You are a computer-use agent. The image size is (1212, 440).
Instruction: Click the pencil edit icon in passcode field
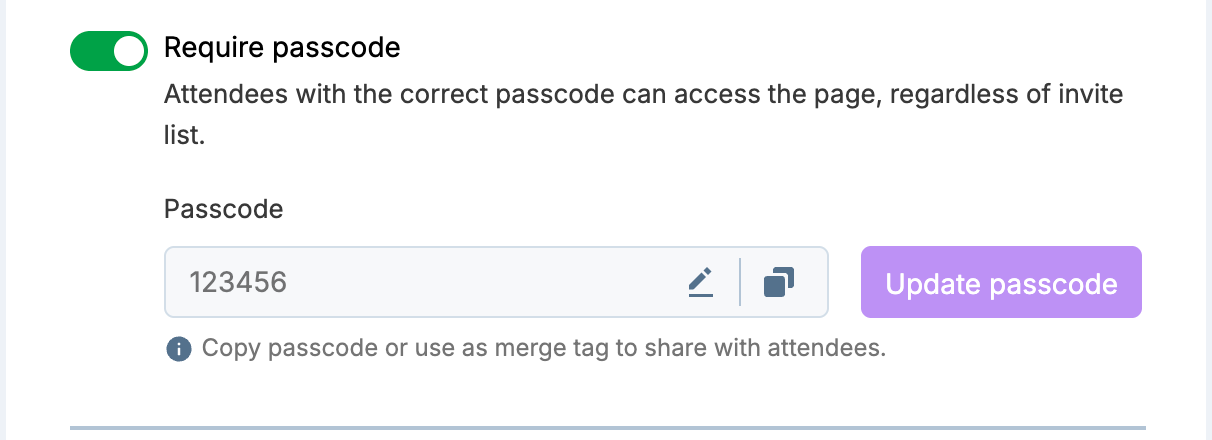click(x=701, y=283)
